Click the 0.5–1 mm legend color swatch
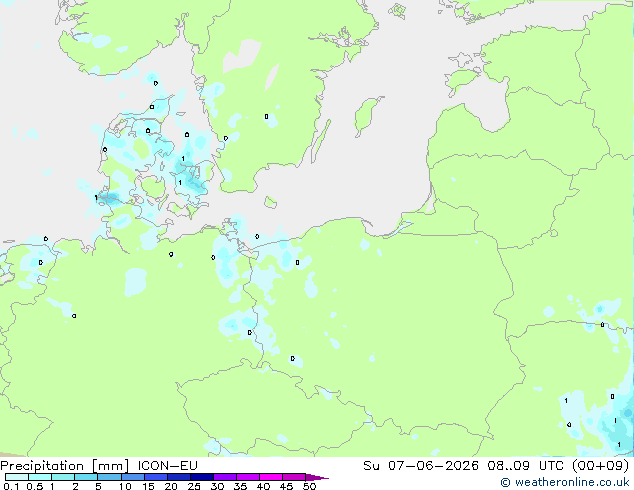 pyautogui.click(x=40, y=477)
